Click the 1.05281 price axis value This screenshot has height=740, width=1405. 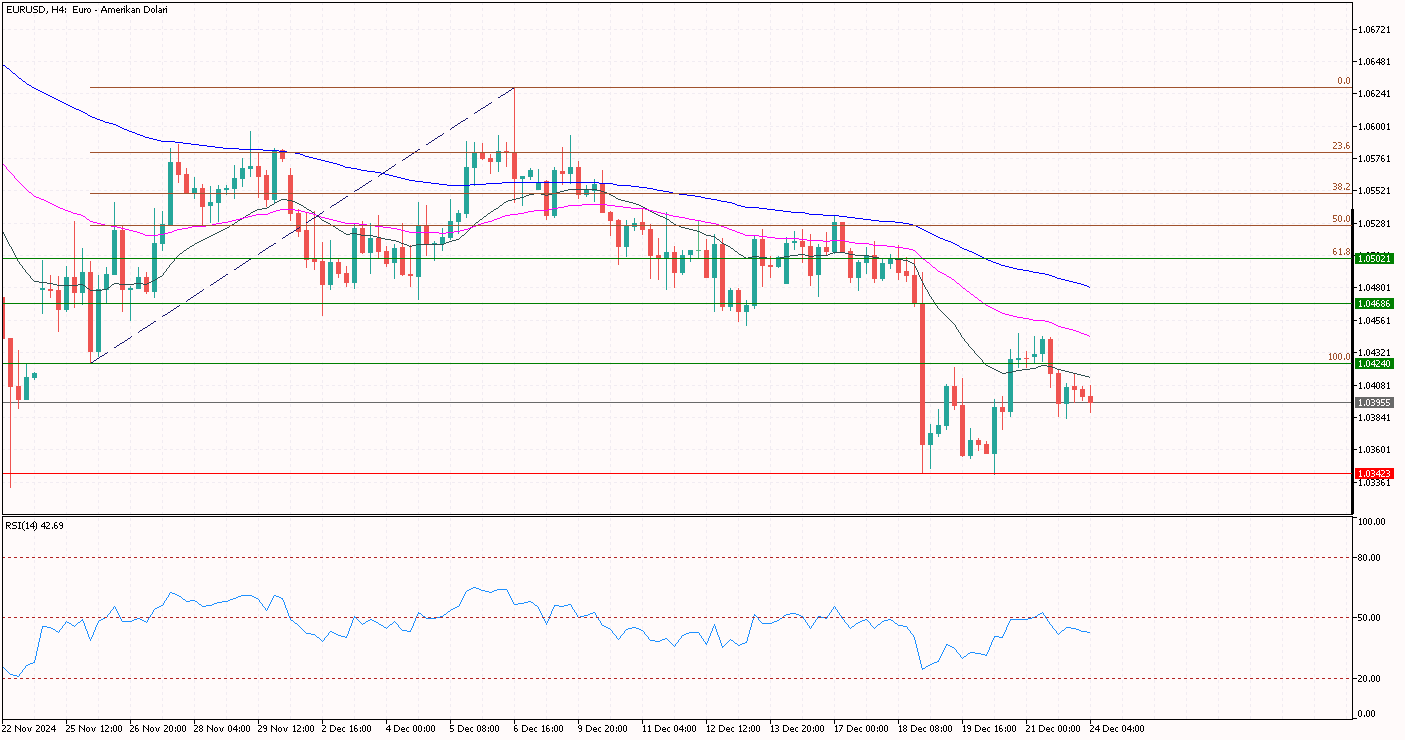pos(1373,224)
